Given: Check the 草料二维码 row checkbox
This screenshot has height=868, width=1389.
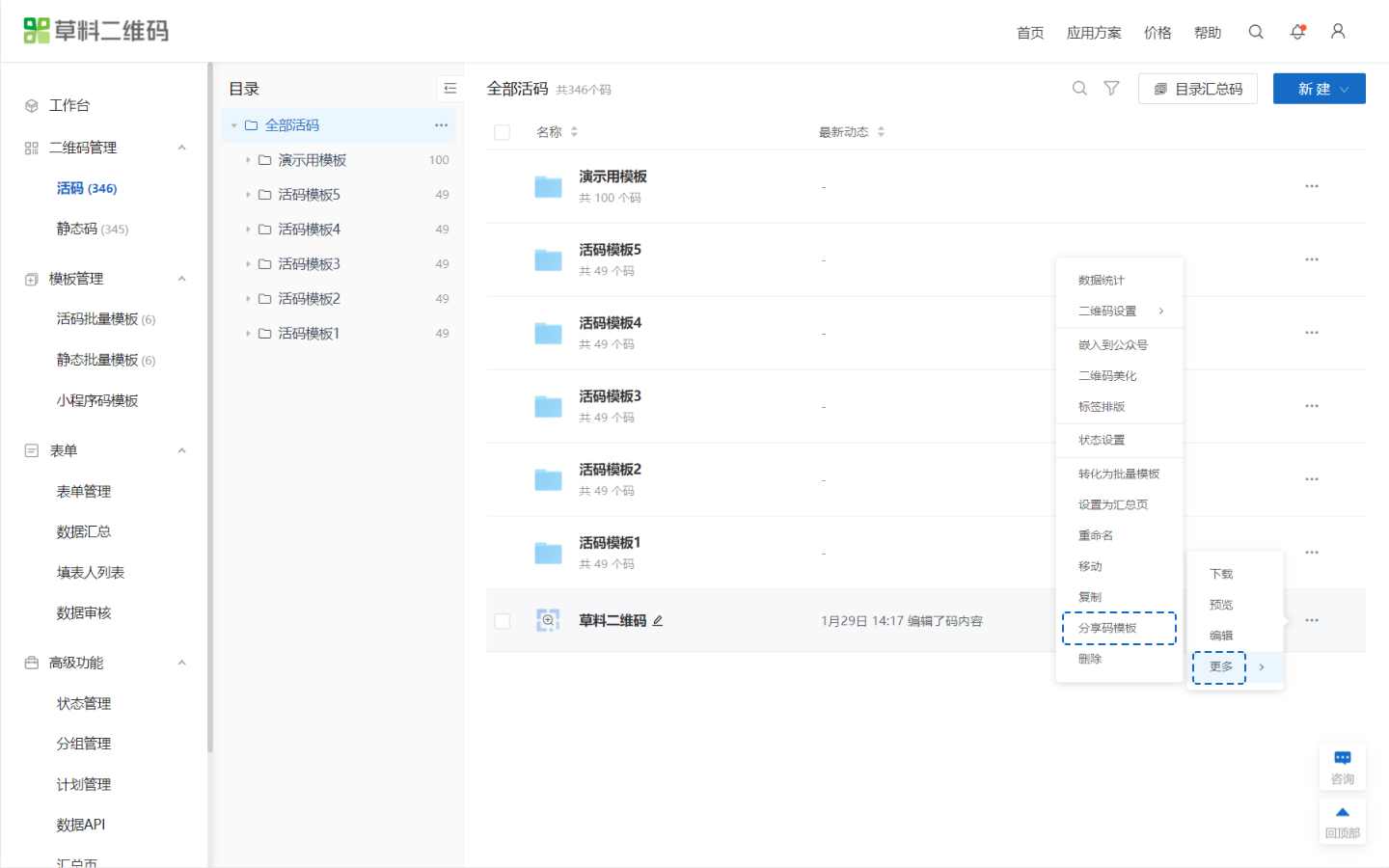Looking at the screenshot, I should pyautogui.click(x=502, y=621).
